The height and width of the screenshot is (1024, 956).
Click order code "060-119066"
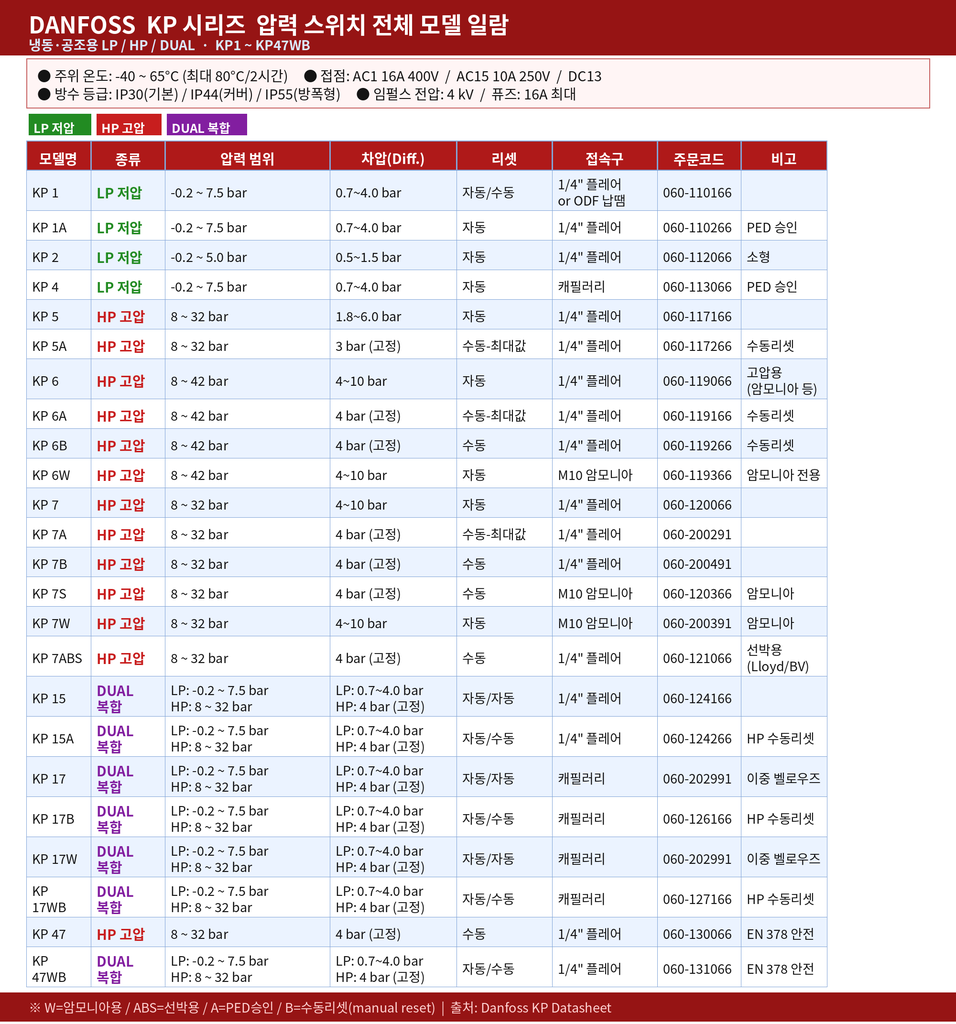(697, 381)
